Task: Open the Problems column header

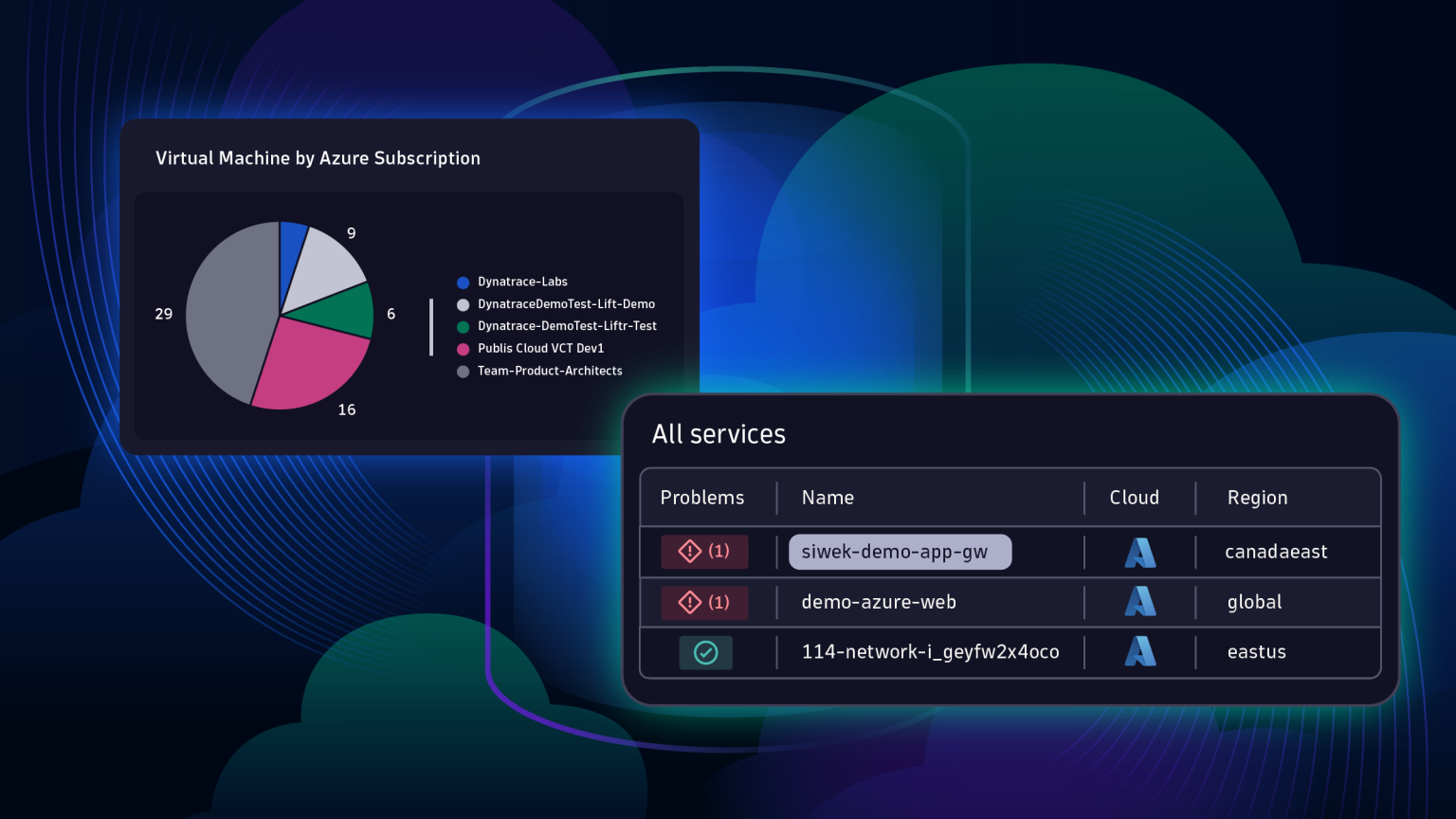Action: pos(702,498)
